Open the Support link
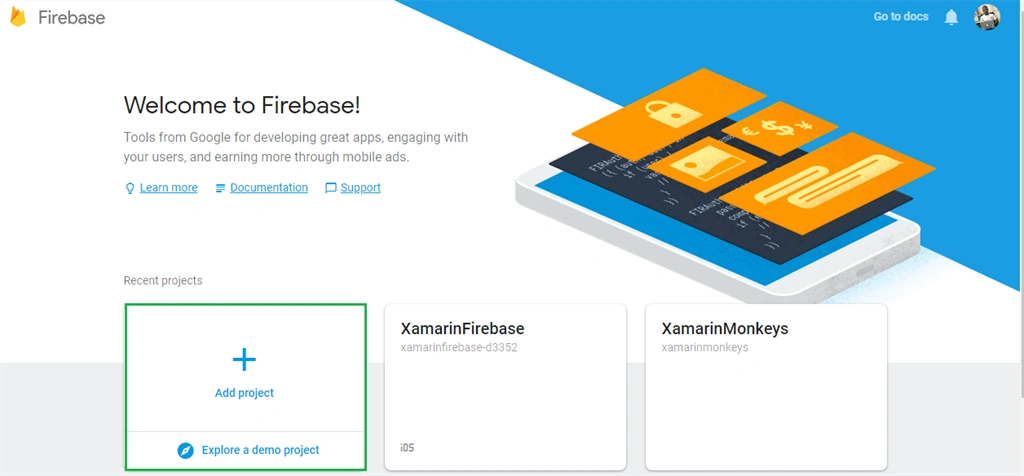1024x476 pixels. tap(360, 188)
